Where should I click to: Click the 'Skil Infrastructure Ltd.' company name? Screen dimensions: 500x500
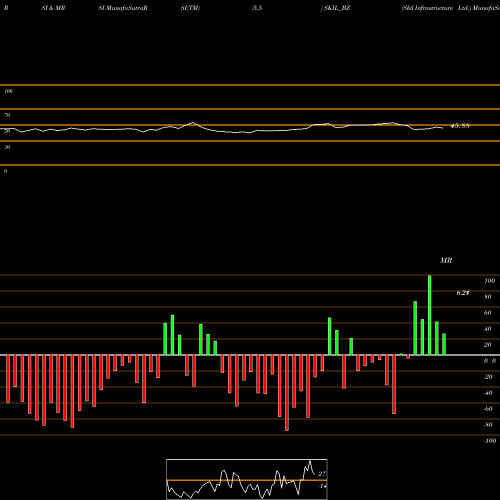[436, 8]
